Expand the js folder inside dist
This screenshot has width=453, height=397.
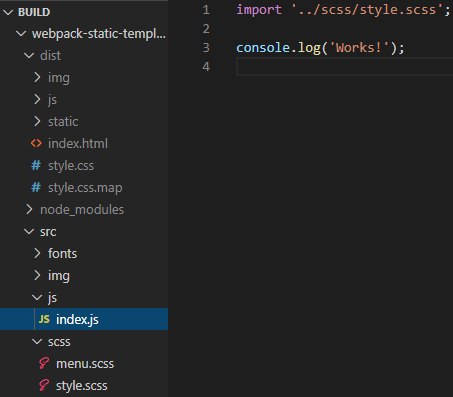[37, 99]
